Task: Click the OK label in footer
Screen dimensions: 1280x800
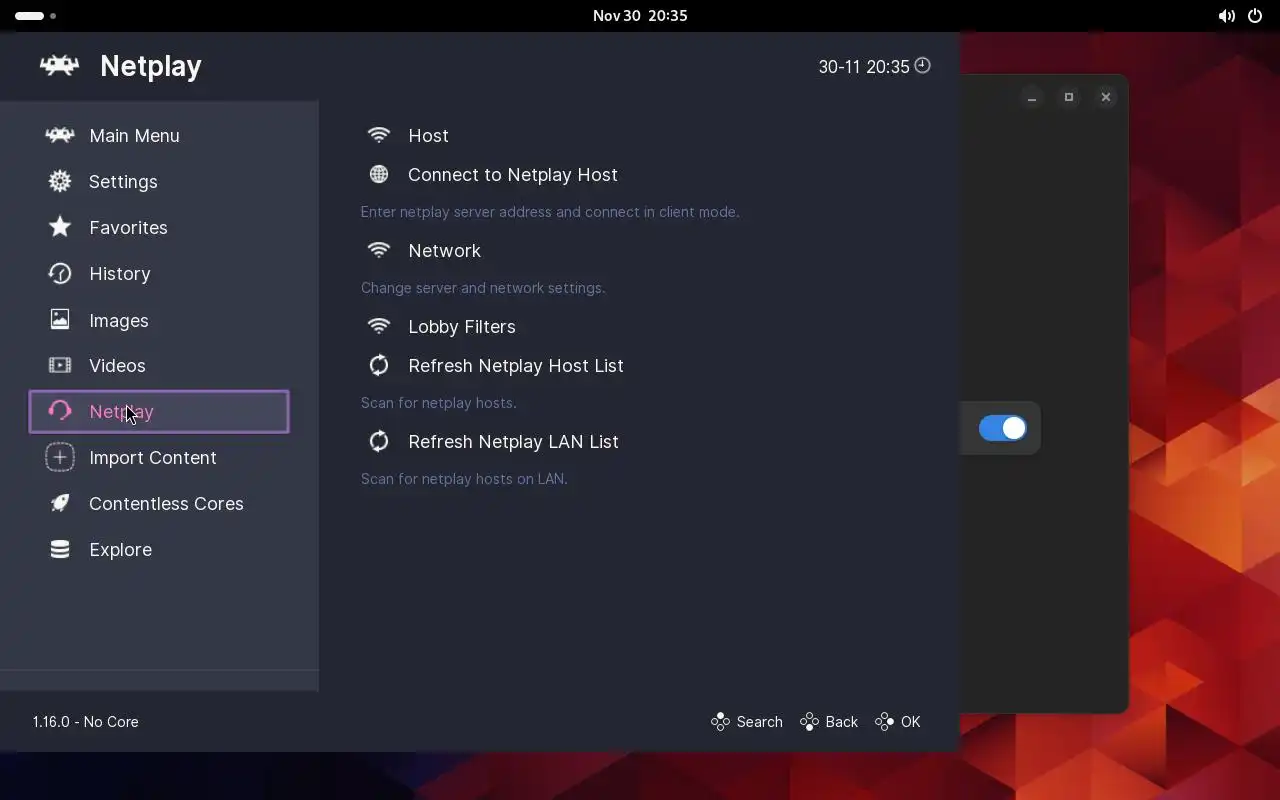Action: pos(910,722)
